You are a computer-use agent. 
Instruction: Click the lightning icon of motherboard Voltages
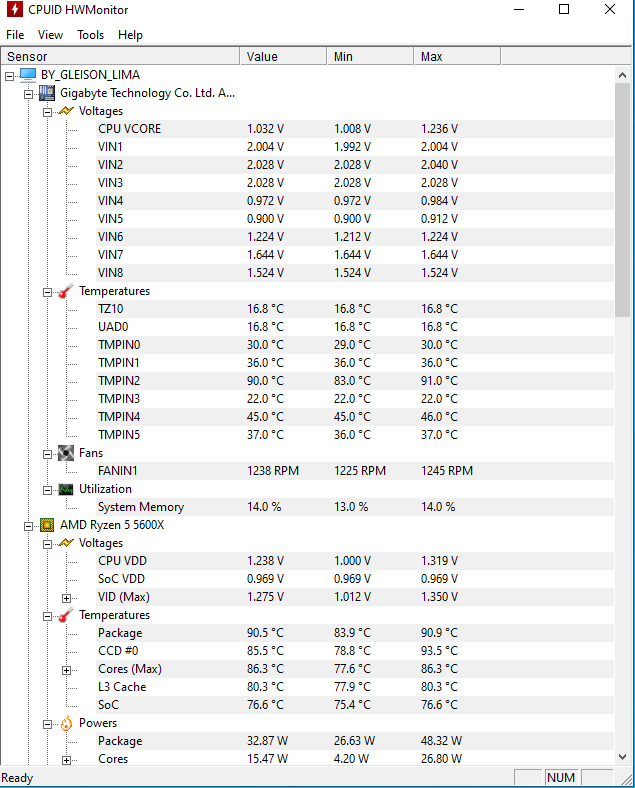[66, 111]
